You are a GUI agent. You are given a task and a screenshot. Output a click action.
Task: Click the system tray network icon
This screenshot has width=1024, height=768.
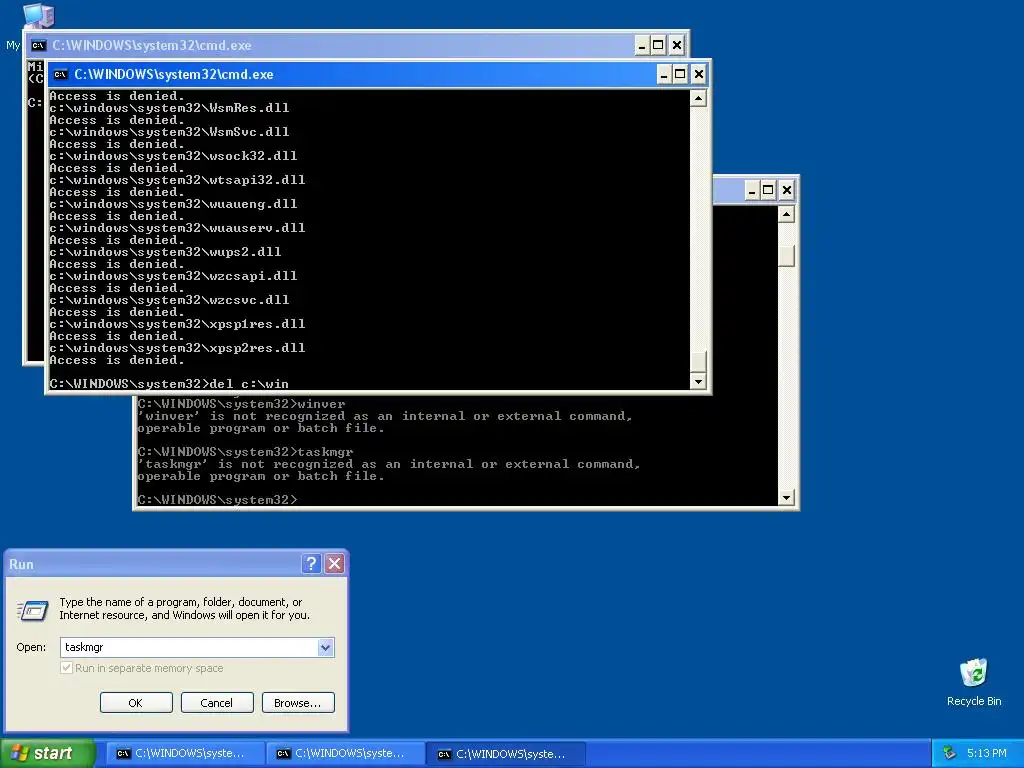tap(950, 753)
